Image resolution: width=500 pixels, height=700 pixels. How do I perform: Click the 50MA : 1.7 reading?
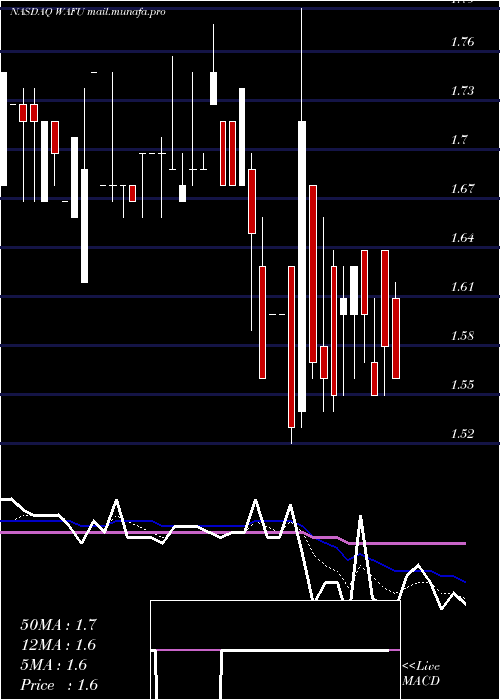tap(58, 625)
